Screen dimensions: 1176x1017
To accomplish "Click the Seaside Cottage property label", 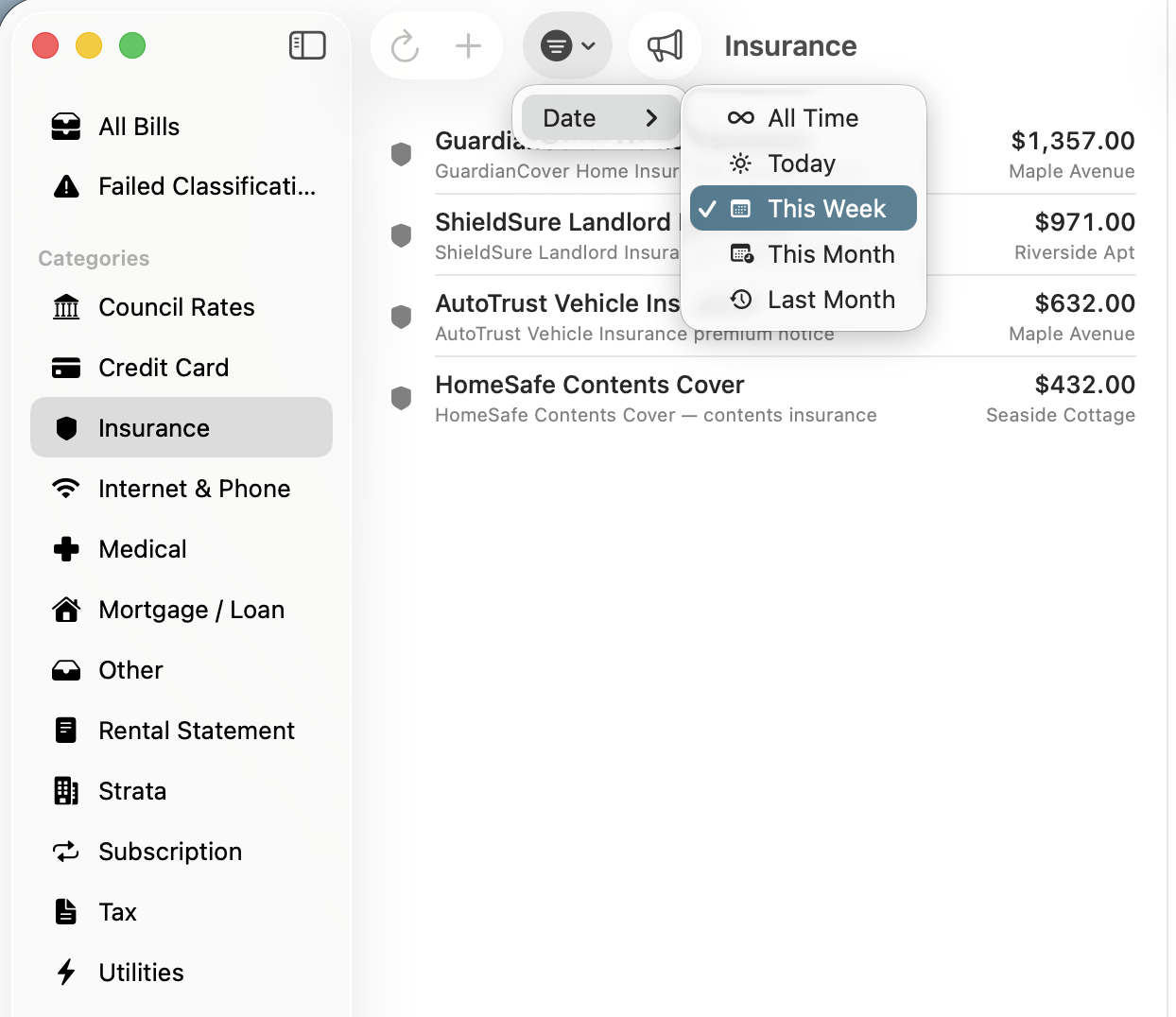I will pos(1061,415).
